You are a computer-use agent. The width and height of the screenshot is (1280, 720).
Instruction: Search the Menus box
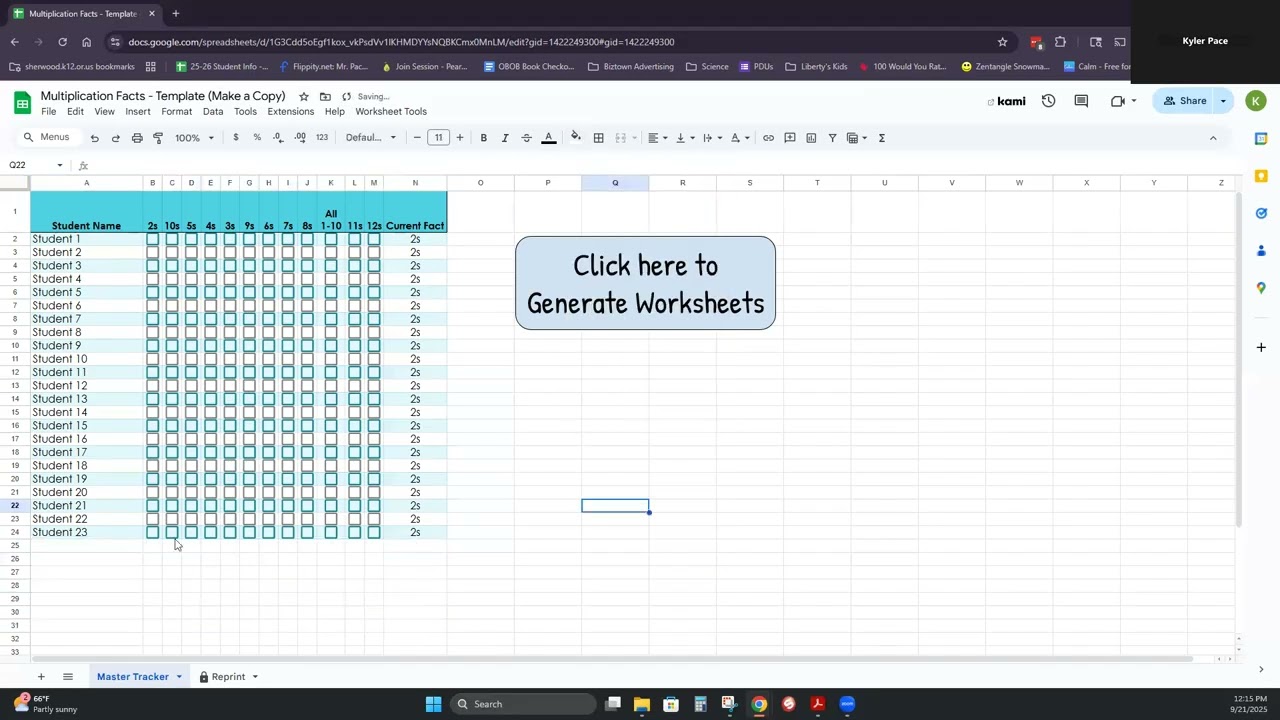(x=47, y=138)
